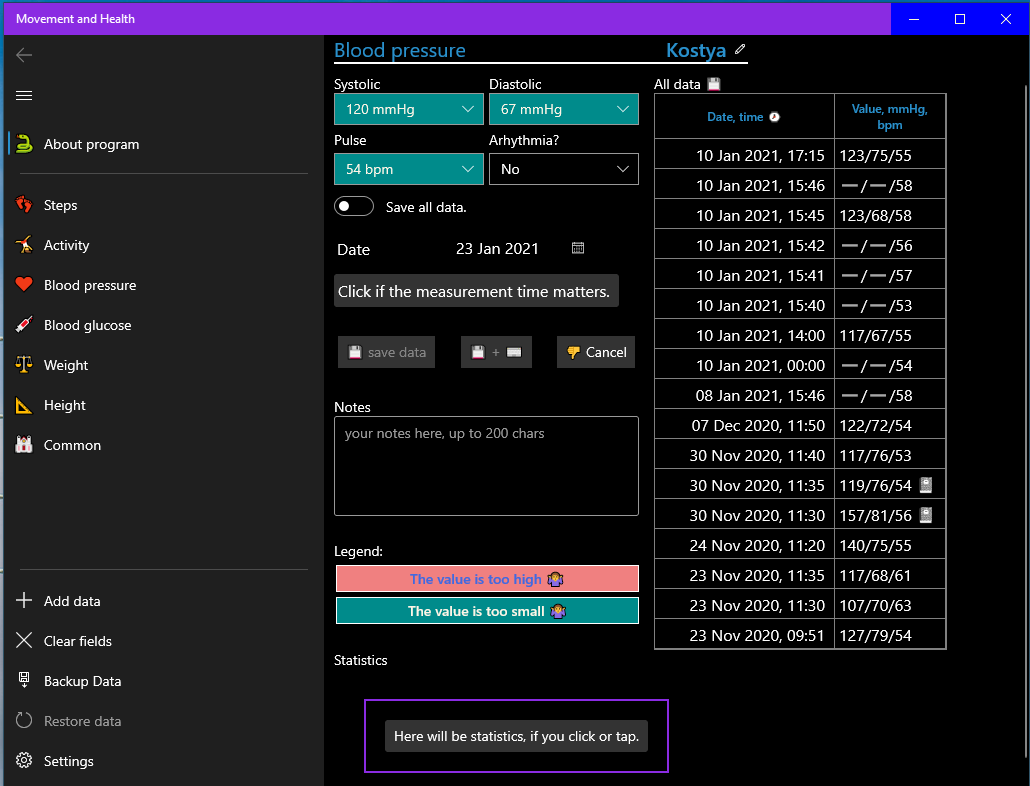1030x786 pixels.
Task: Click the hamburger menu icon
Action: 24,96
